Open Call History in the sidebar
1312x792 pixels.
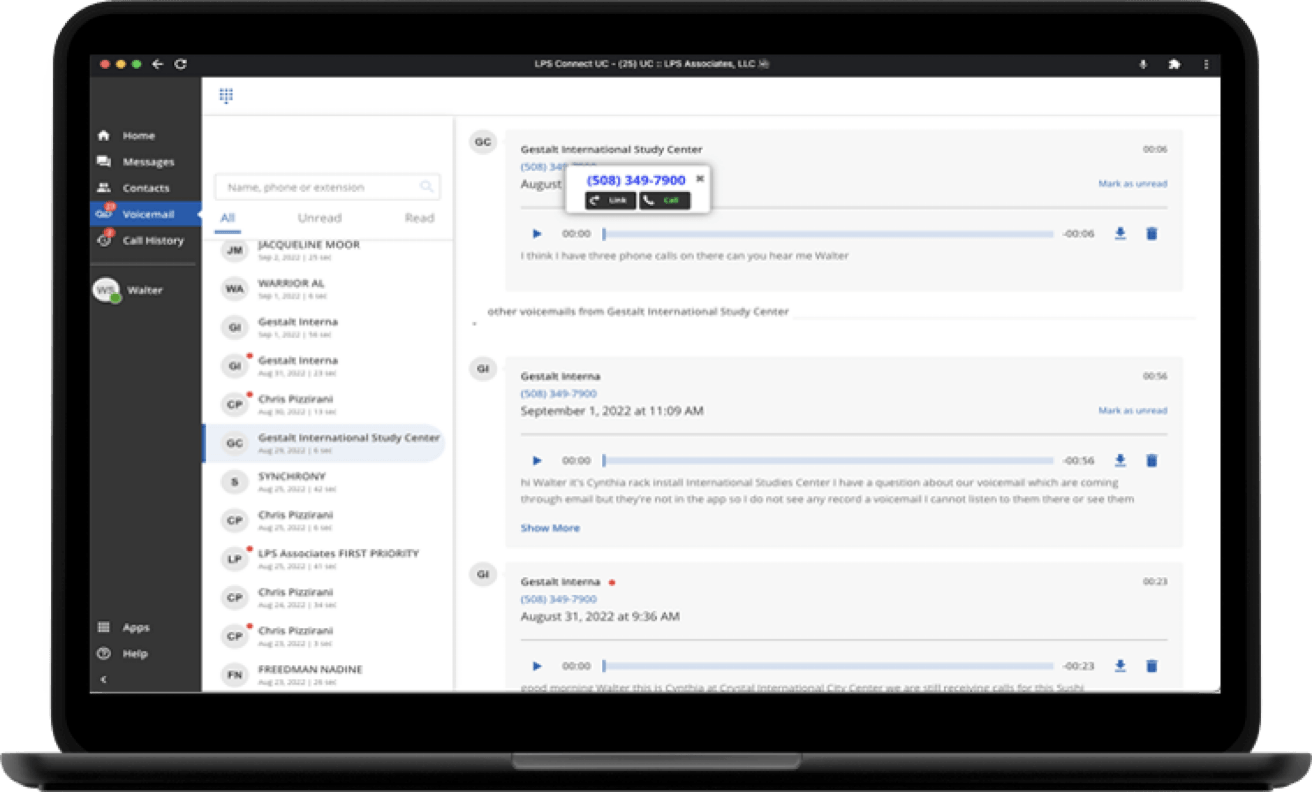[x=153, y=241]
